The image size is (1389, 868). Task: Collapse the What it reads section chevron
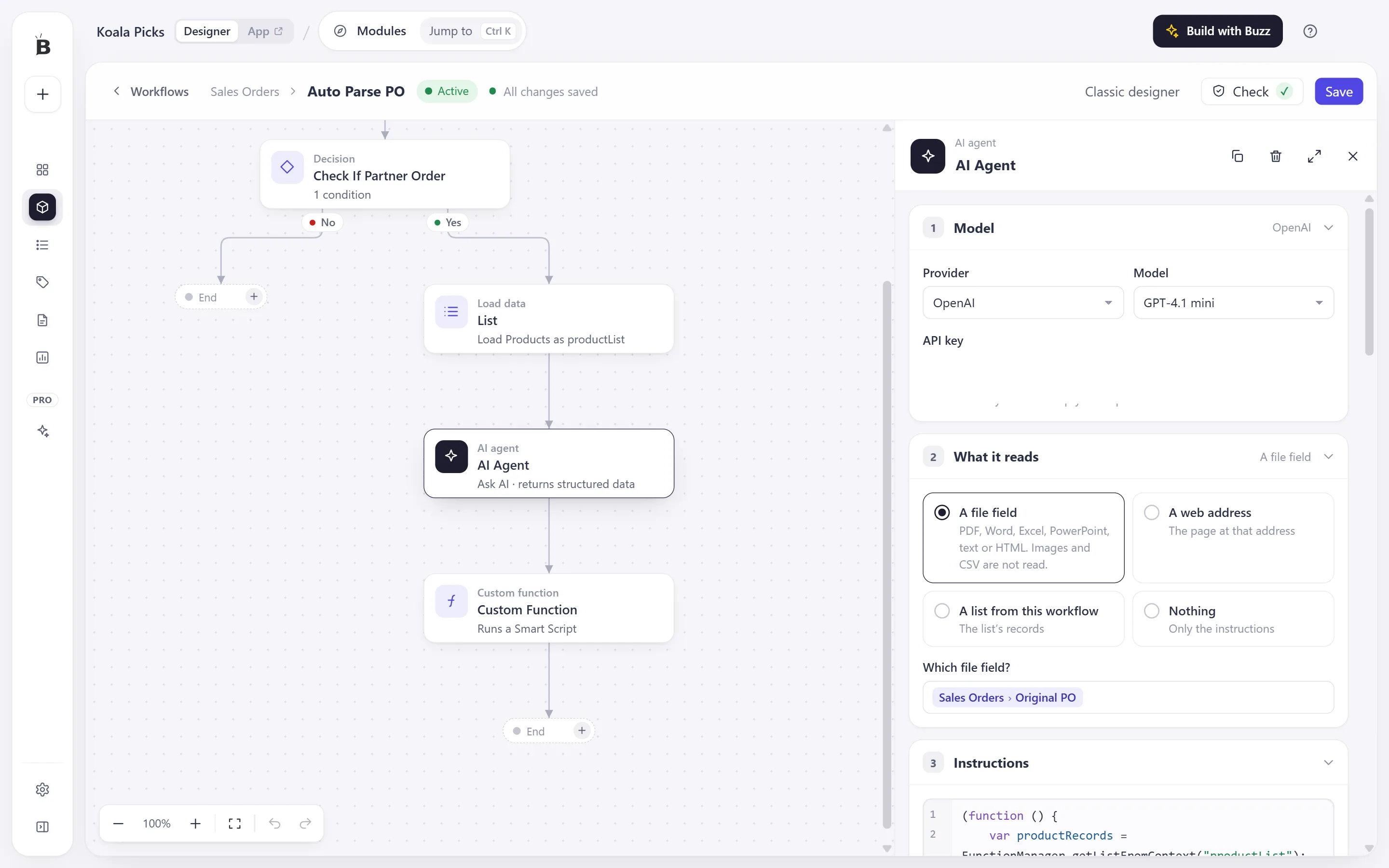coord(1328,457)
